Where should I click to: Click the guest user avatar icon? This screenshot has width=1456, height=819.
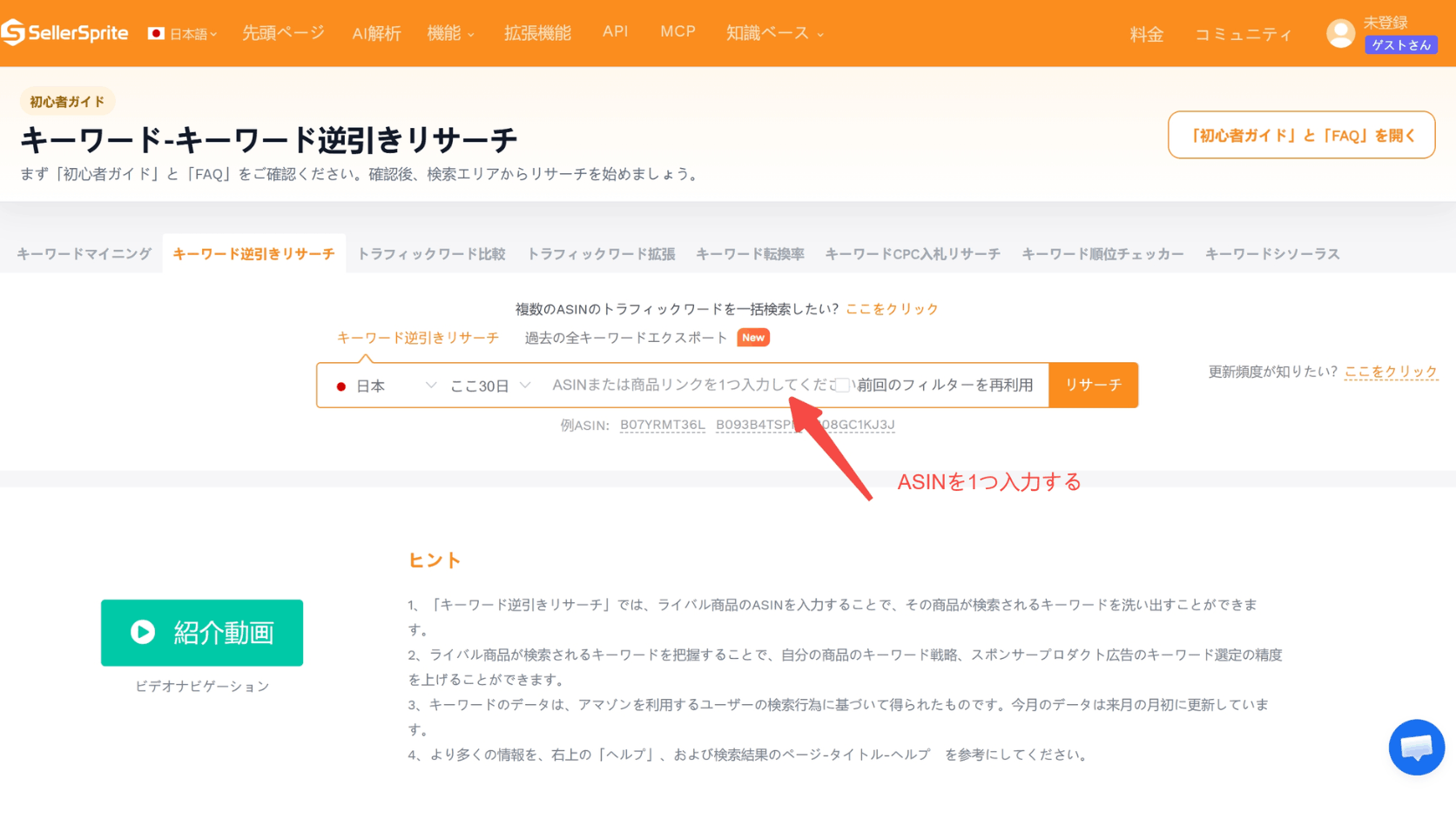click(1340, 34)
